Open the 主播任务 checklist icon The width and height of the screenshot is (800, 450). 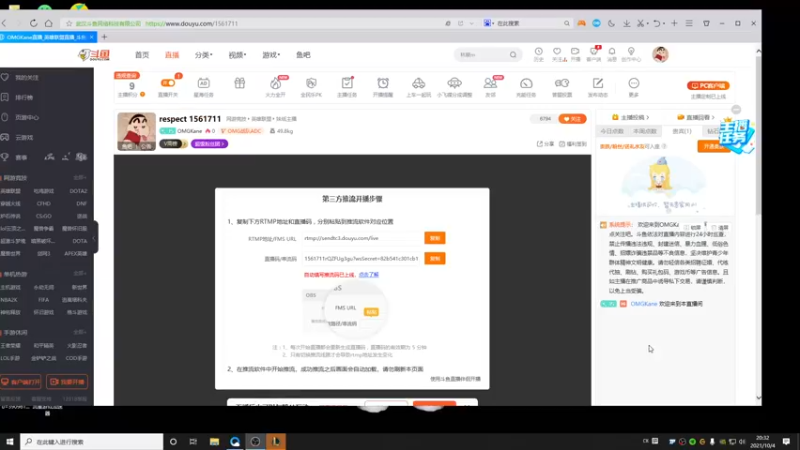(x=347, y=83)
